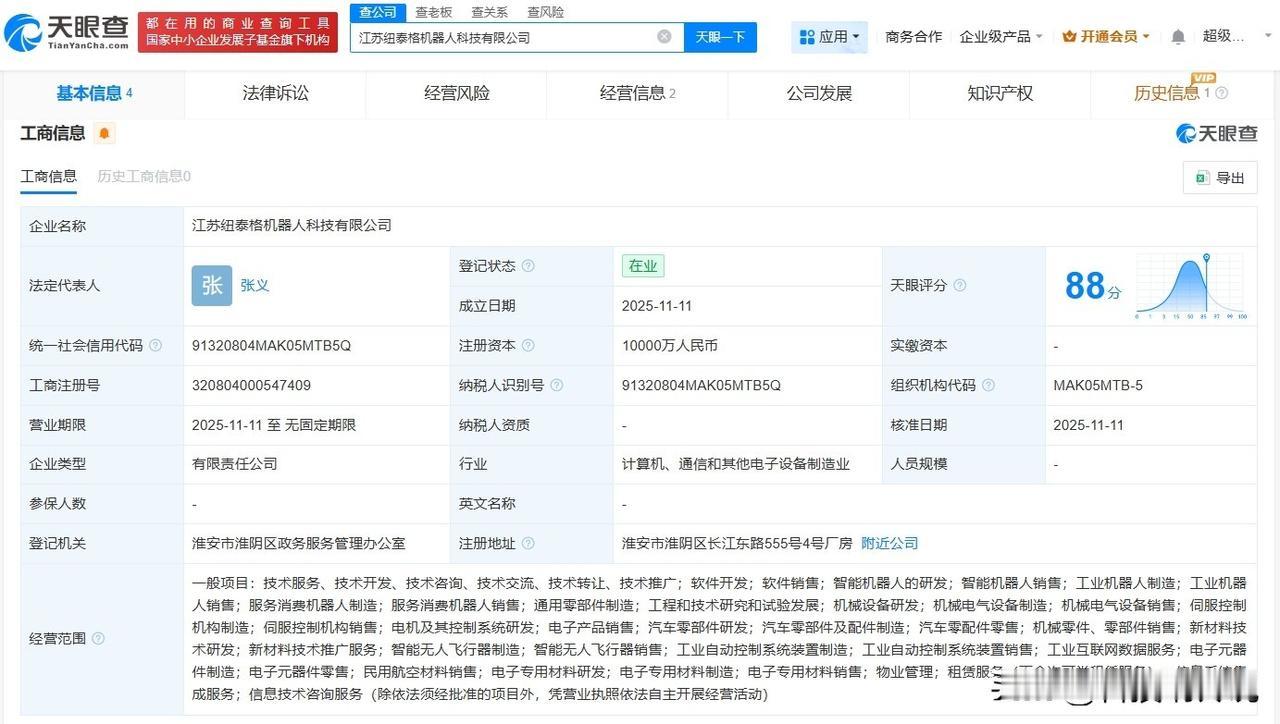Click organization code MAK05MTB-5

pyautogui.click(x=1098, y=385)
